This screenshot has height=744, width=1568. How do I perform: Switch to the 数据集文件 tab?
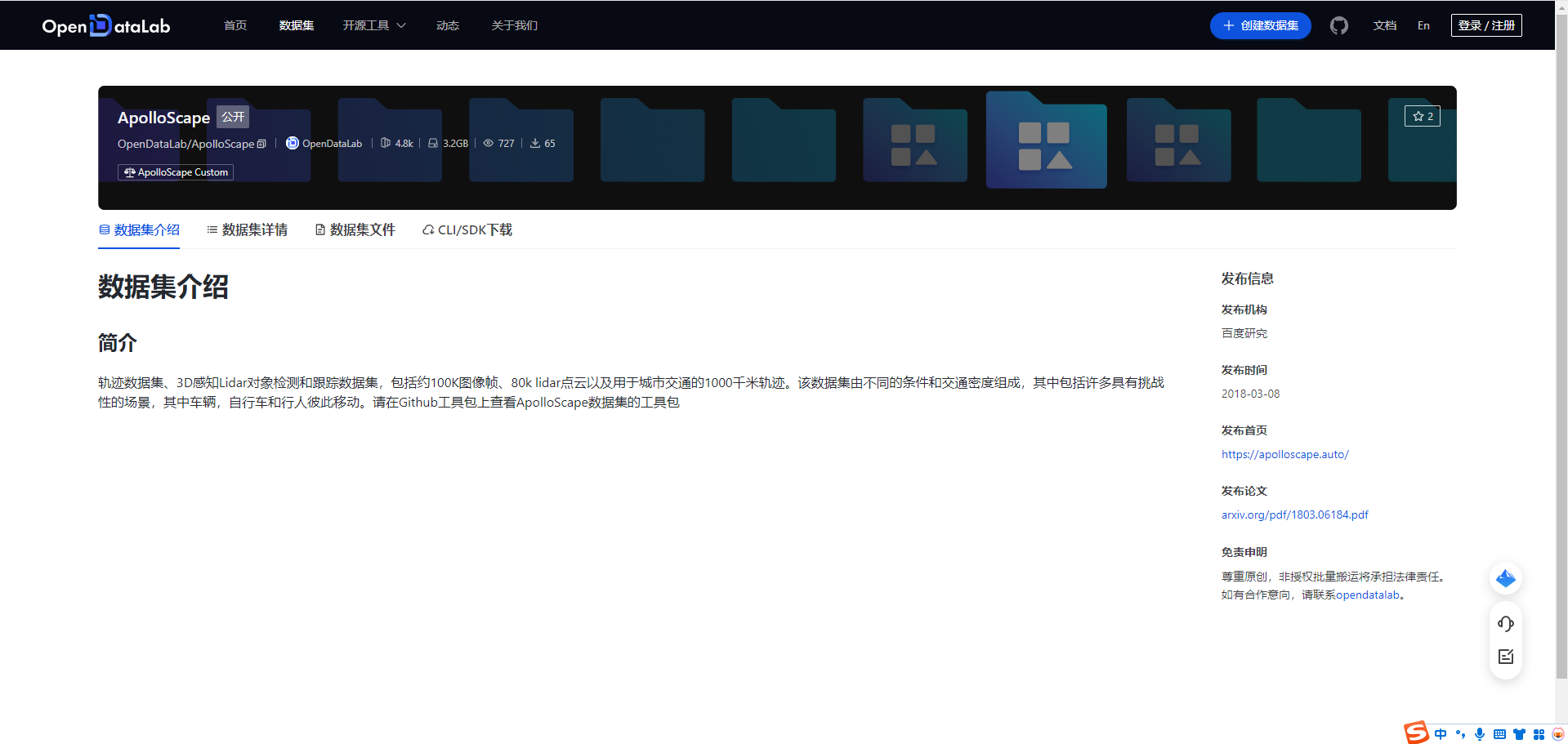[355, 230]
